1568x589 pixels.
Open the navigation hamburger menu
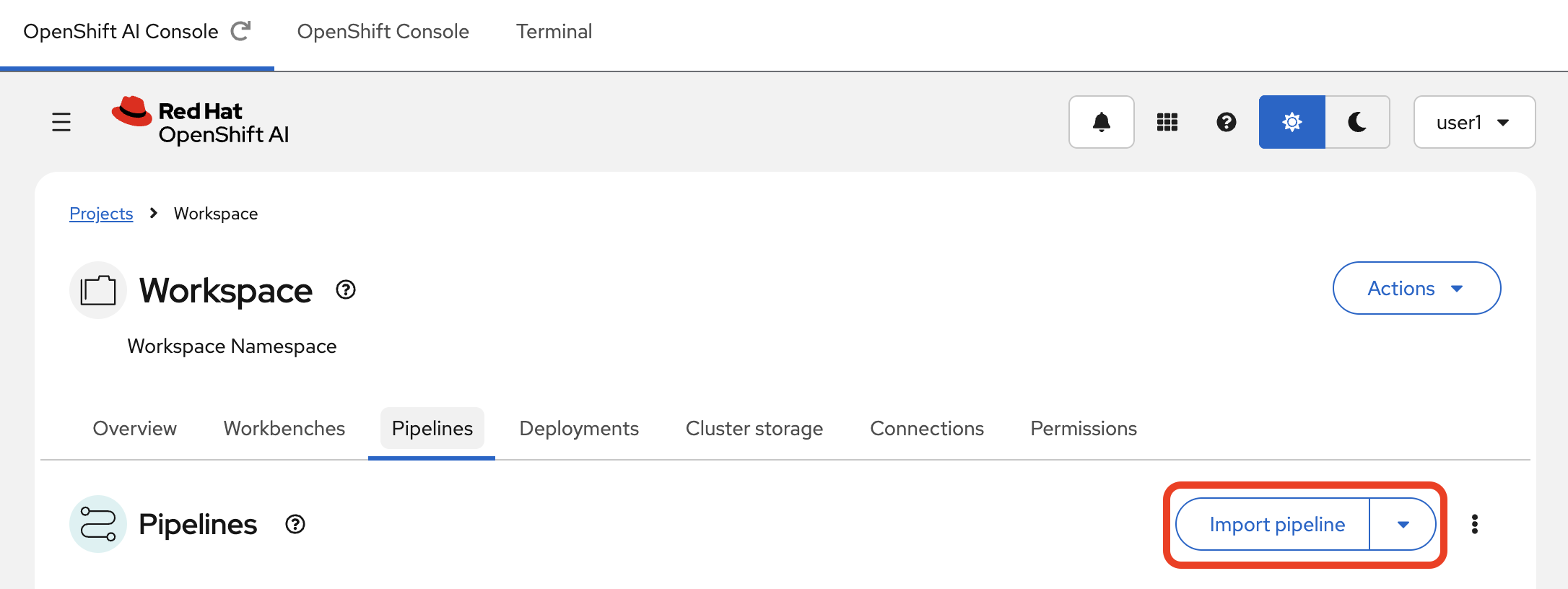pyautogui.click(x=61, y=122)
